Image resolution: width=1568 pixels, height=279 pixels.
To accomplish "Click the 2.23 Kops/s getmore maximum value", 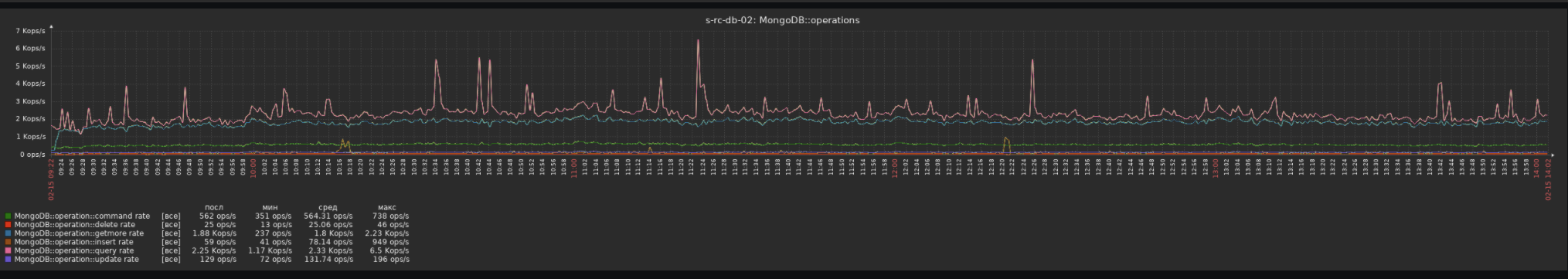I will pos(387,233).
